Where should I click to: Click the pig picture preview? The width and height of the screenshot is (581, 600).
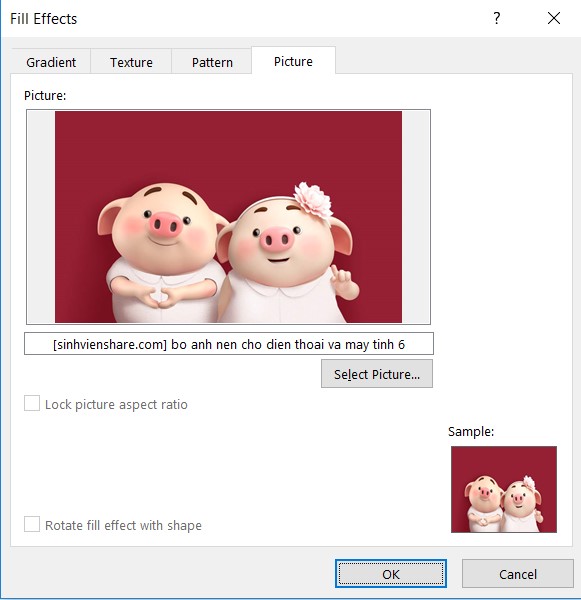pyautogui.click(x=228, y=217)
